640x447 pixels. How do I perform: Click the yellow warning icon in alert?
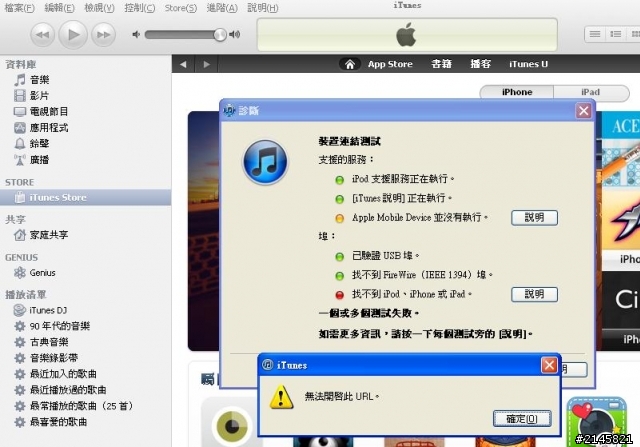(x=281, y=397)
